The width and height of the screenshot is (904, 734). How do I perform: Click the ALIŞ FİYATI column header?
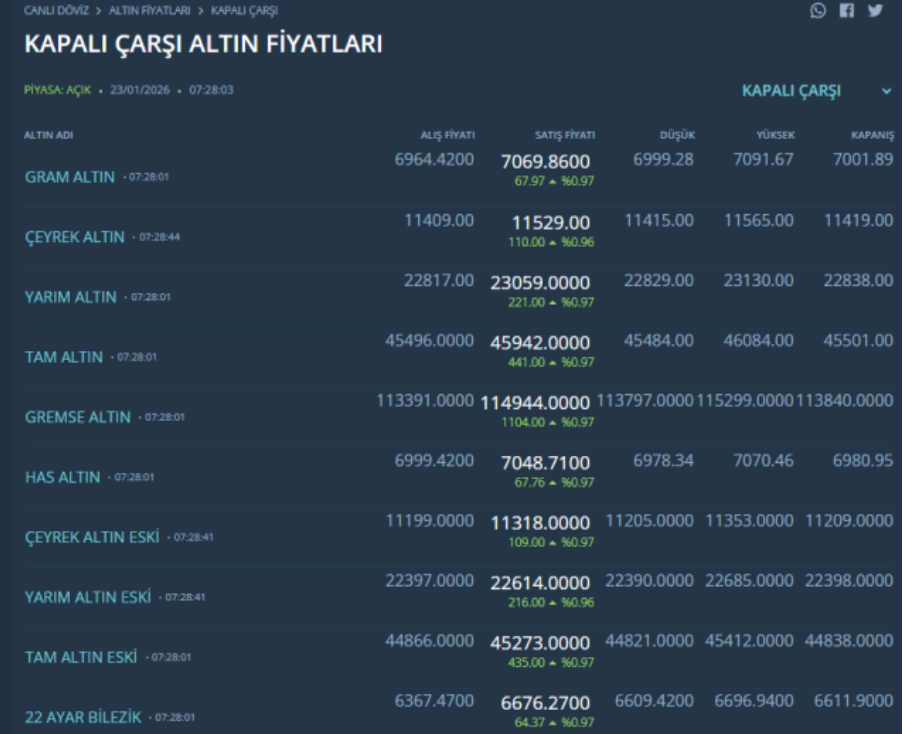tap(447, 135)
